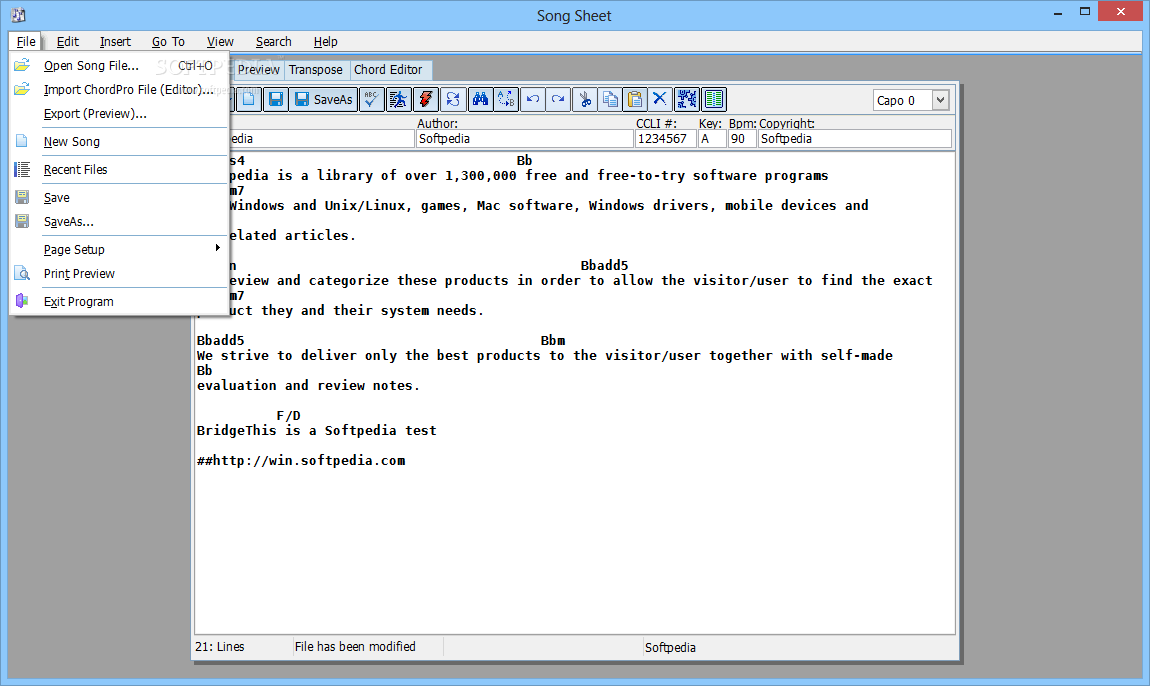Viewport: 1150px width, 686px height.
Task: Click the CCLI # field 1234567
Action: click(665, 139)
